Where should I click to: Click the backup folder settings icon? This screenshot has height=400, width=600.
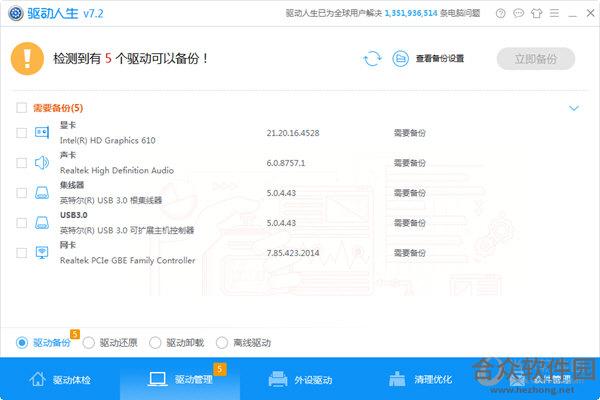[400, 59]
